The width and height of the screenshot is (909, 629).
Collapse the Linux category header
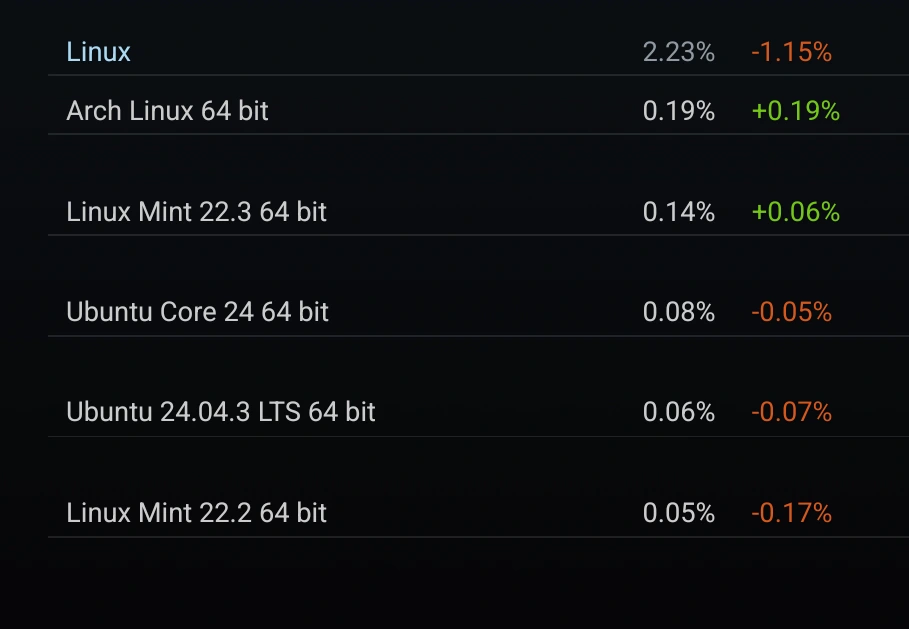(x=98, y=52)
